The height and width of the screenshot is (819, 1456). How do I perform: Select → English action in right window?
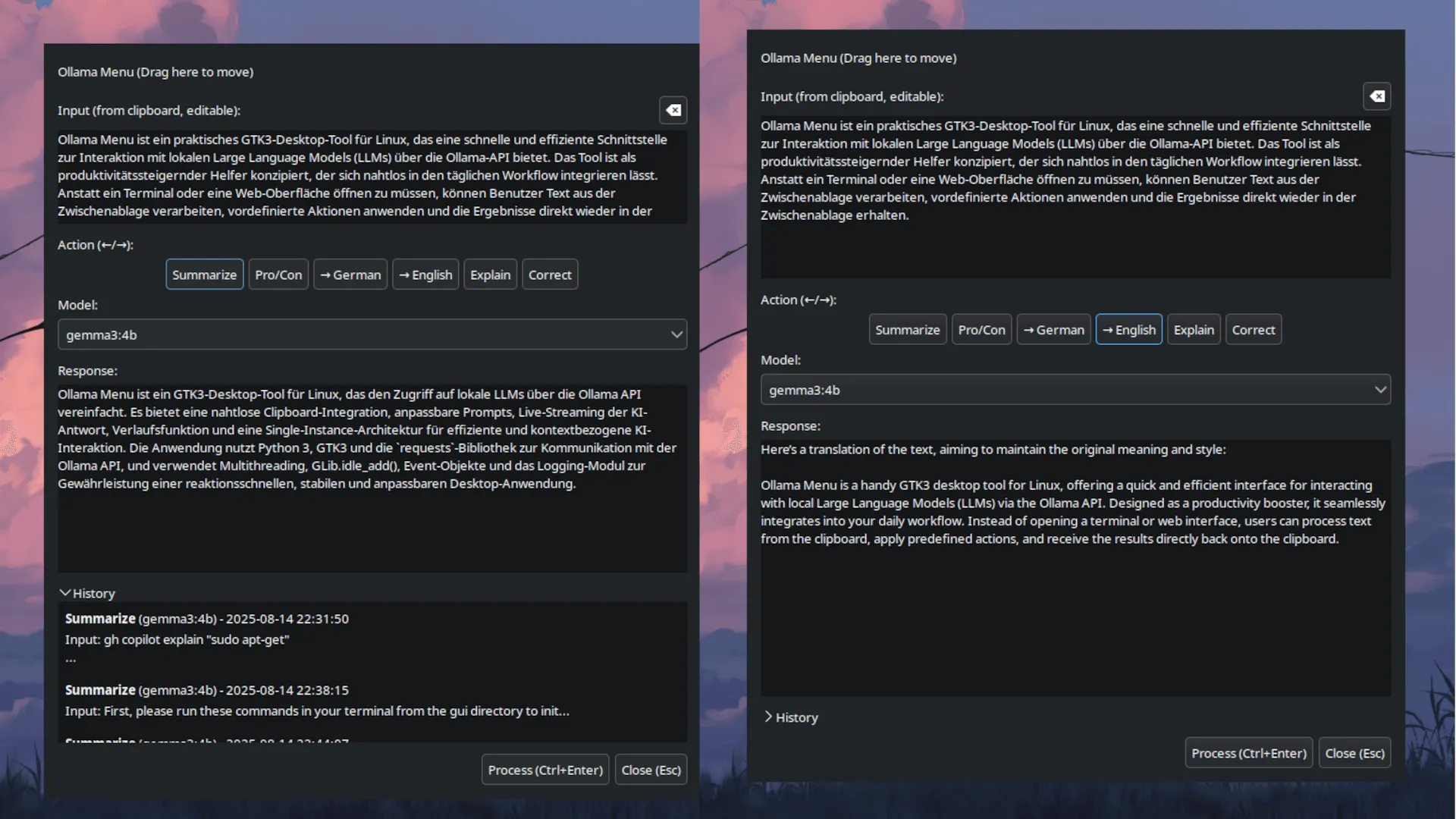1128,330
